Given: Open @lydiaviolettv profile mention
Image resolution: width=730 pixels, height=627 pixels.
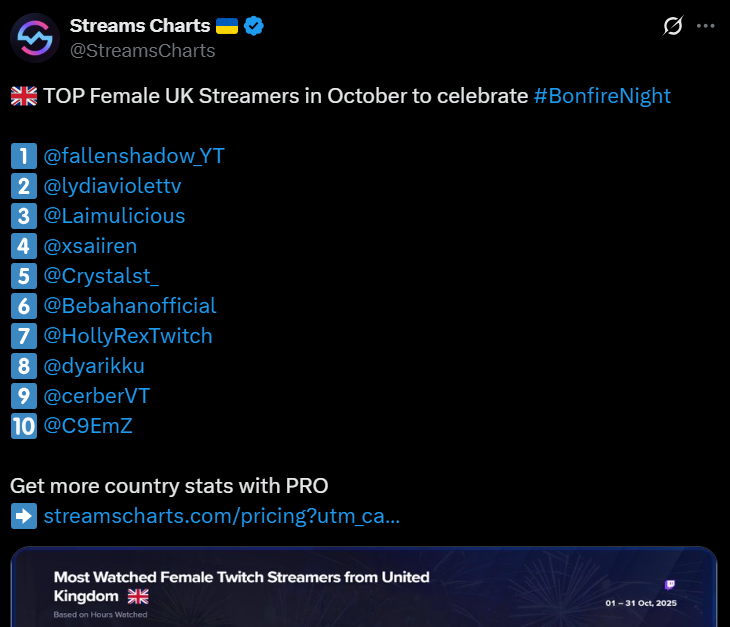Looking at the screenshot, I should [112, 186].
